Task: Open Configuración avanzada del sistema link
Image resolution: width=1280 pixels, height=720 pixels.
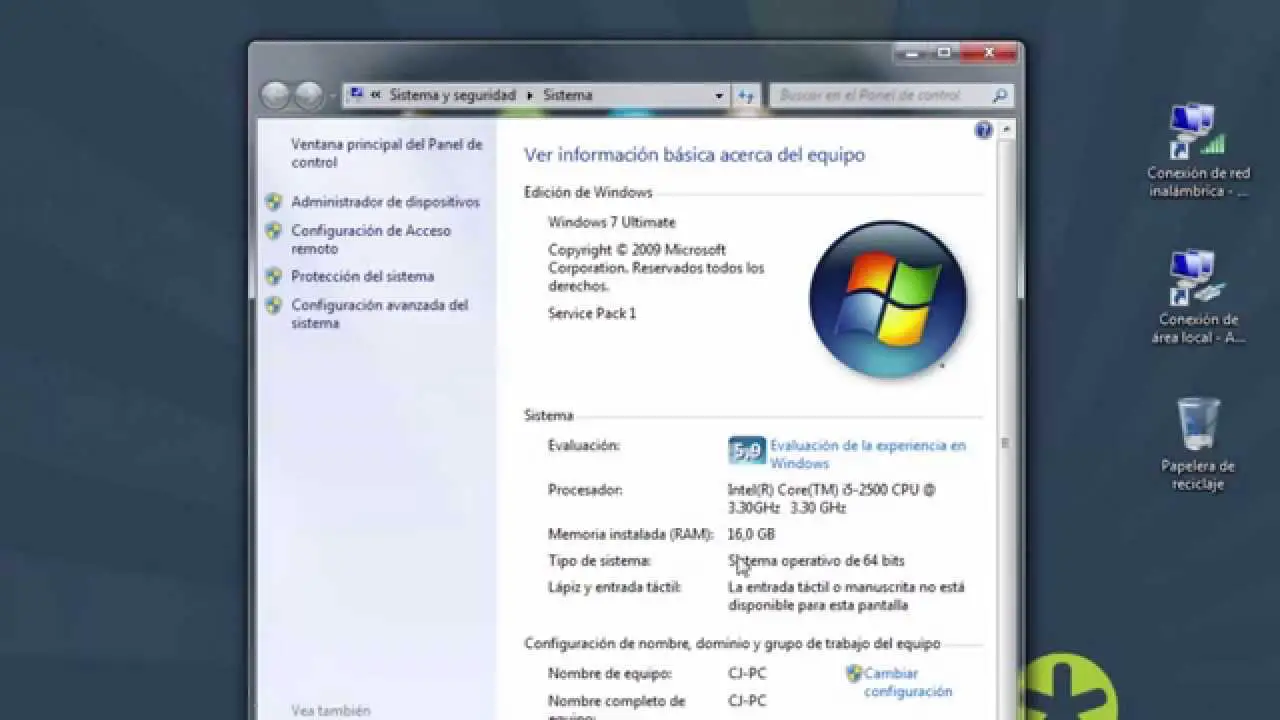Action: (x=380, y=314)
